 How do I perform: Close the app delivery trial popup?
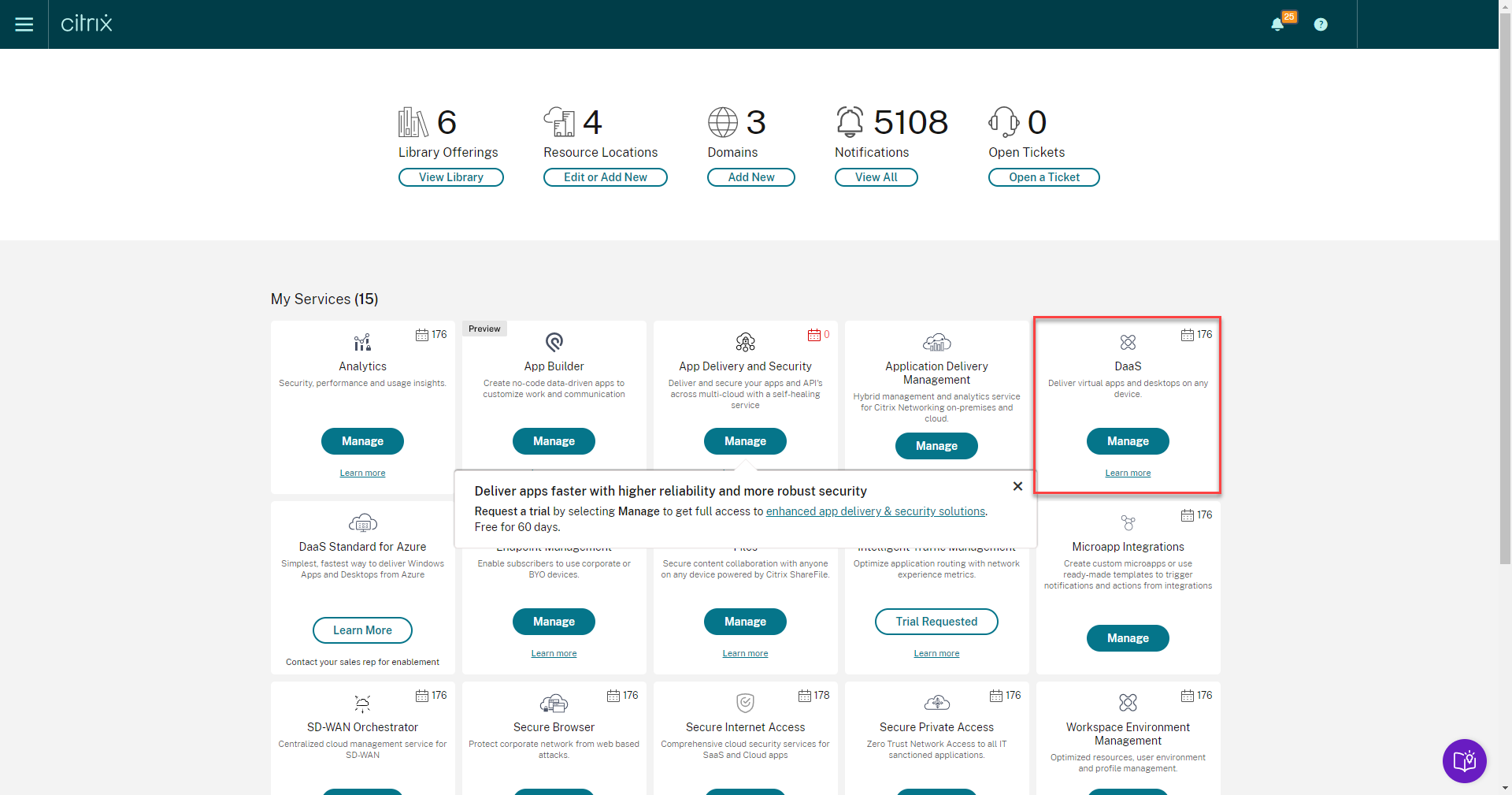pyautogui.click(x=1017, y=486)
